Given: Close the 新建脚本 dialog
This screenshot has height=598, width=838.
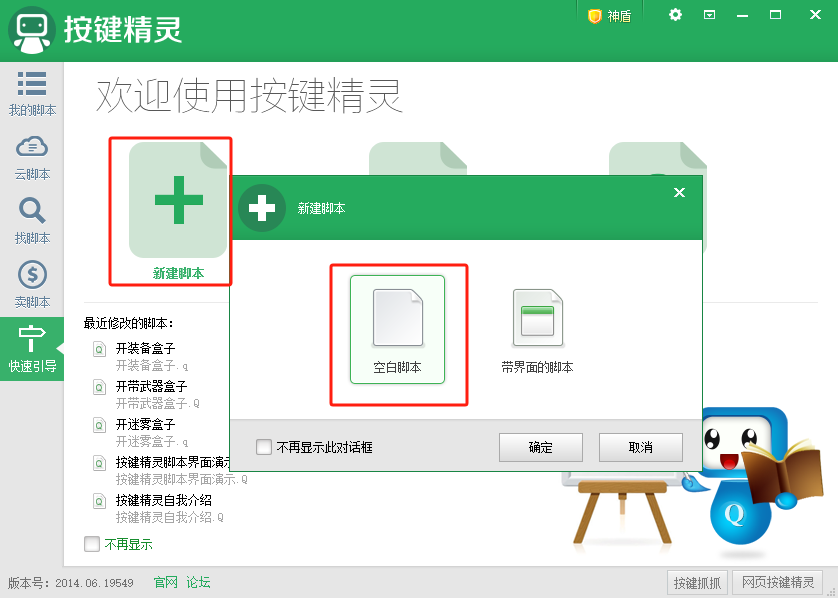Looking at the screenshot, I should pyautogui.click(x=679, y=192).
